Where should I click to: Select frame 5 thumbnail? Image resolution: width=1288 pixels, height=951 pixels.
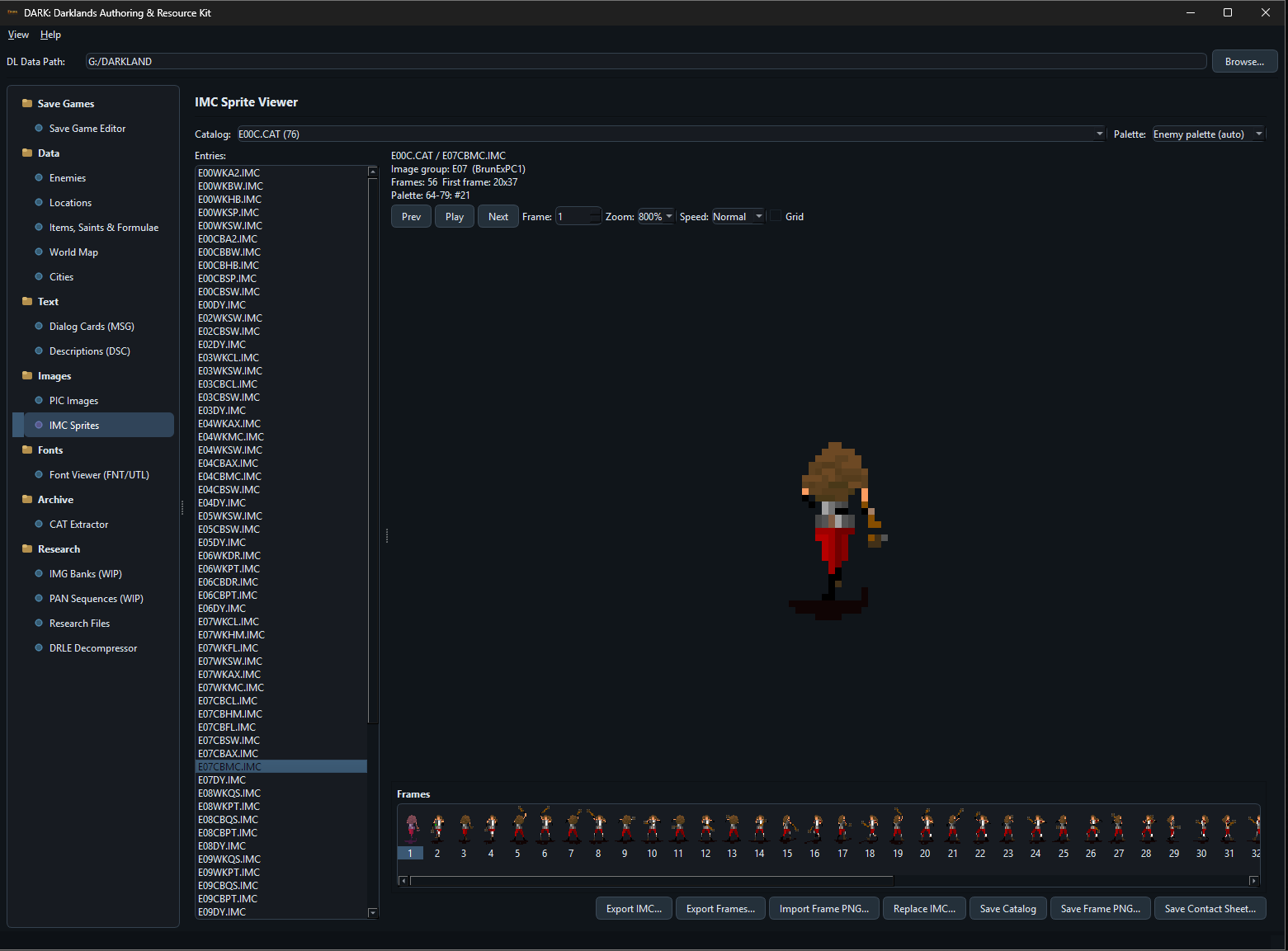518,835
